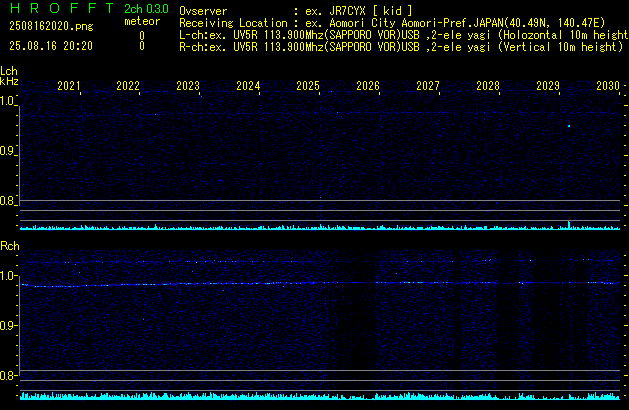The width and height of the screenshot is (629, 410).
Task: Click the meteor count label
Action: tap(142, 21)
